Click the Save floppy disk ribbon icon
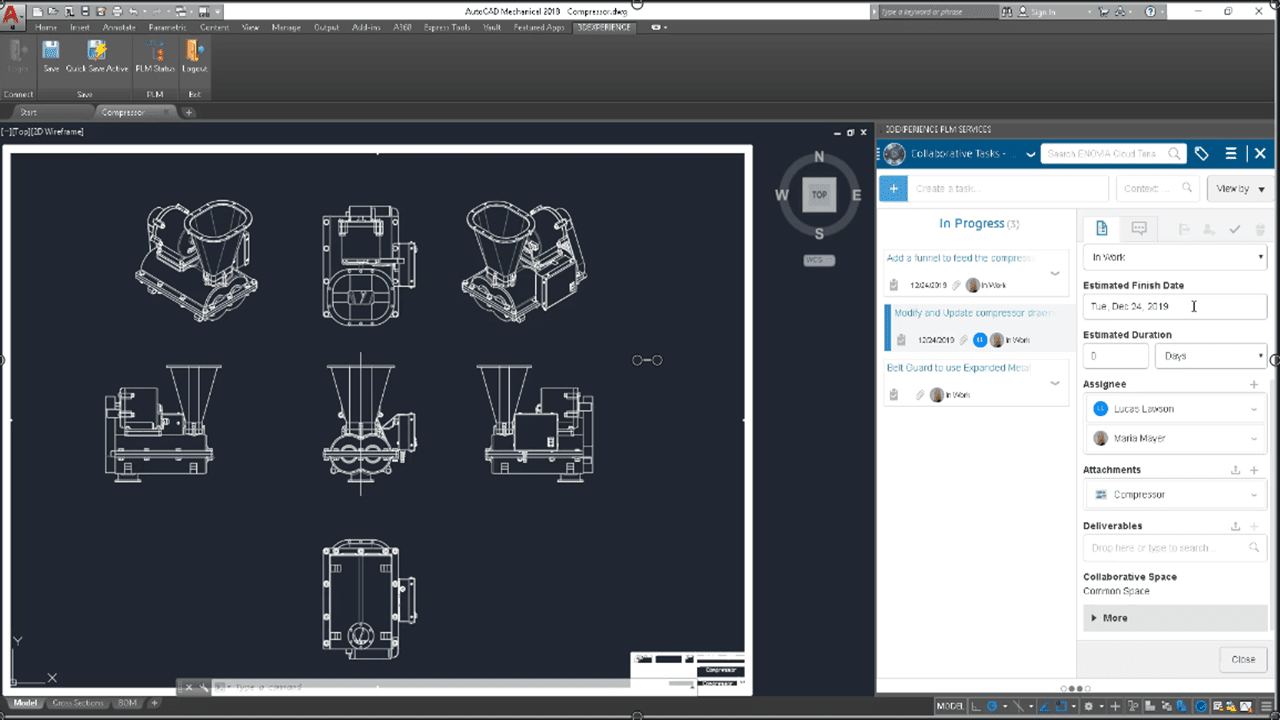 pos(51,51)
